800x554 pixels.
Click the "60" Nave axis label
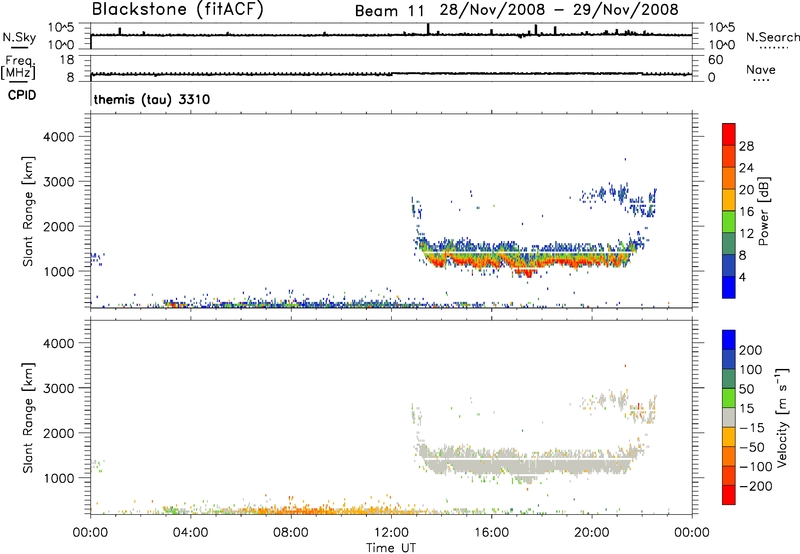tap(715, 60)
